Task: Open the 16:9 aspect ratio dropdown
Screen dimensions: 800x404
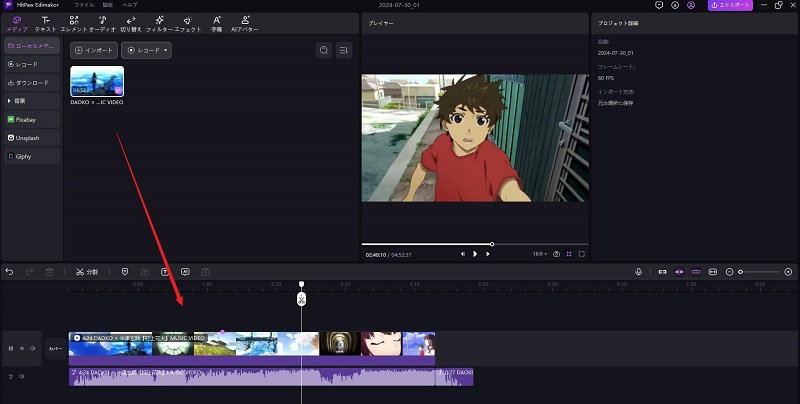Action: pyautogui.click(x=540, y=254)
